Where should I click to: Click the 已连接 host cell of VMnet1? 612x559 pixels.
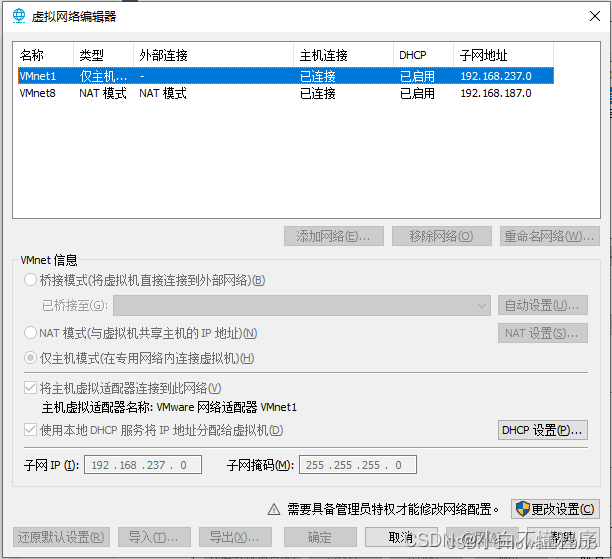(318, 76)
